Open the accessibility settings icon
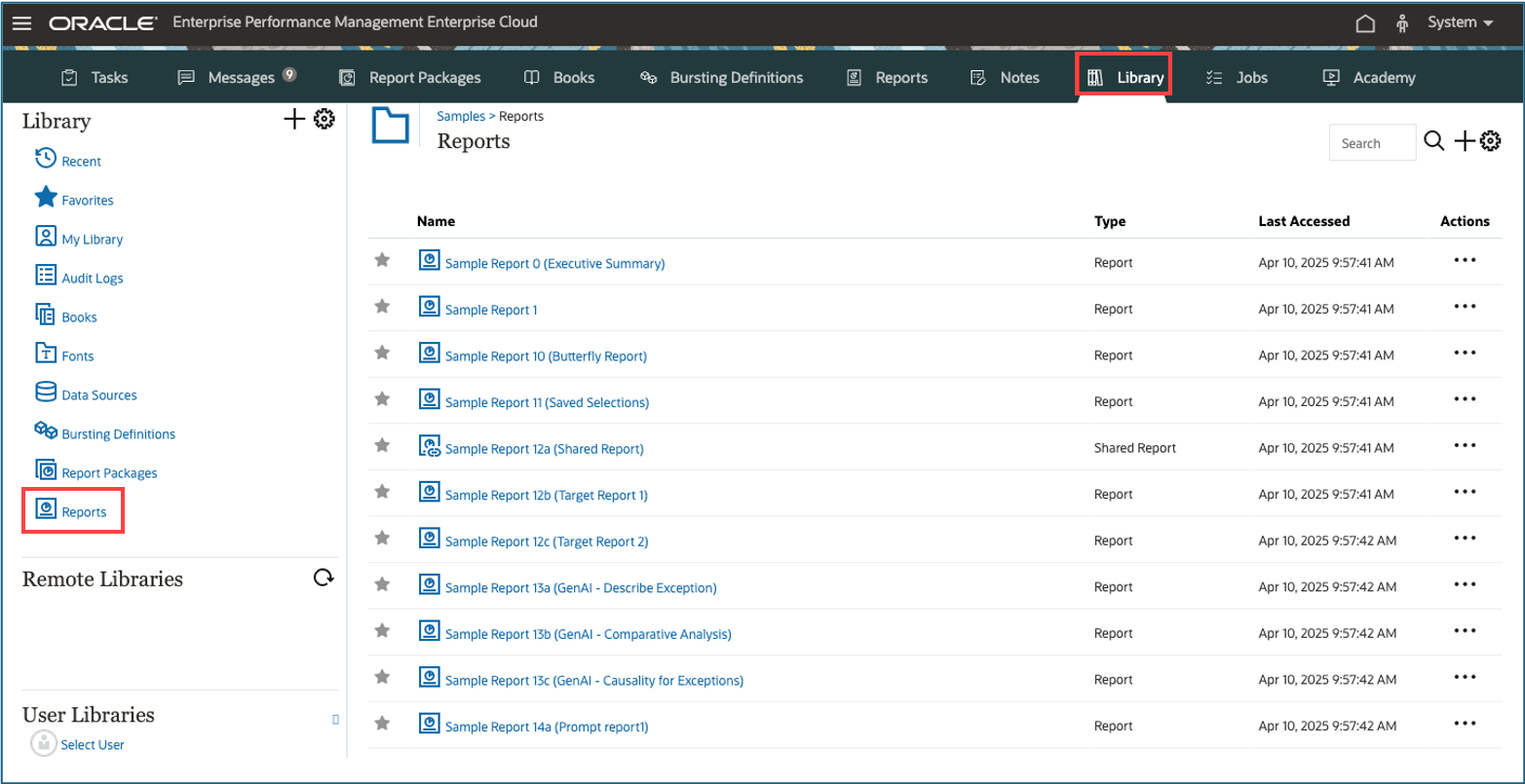This screenshot has width=1525, height=784. (x=1403, y=23)
